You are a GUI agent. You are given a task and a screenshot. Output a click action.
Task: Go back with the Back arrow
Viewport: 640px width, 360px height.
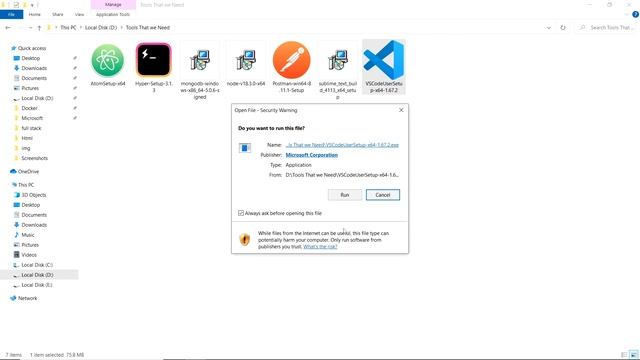coord(8,28)
